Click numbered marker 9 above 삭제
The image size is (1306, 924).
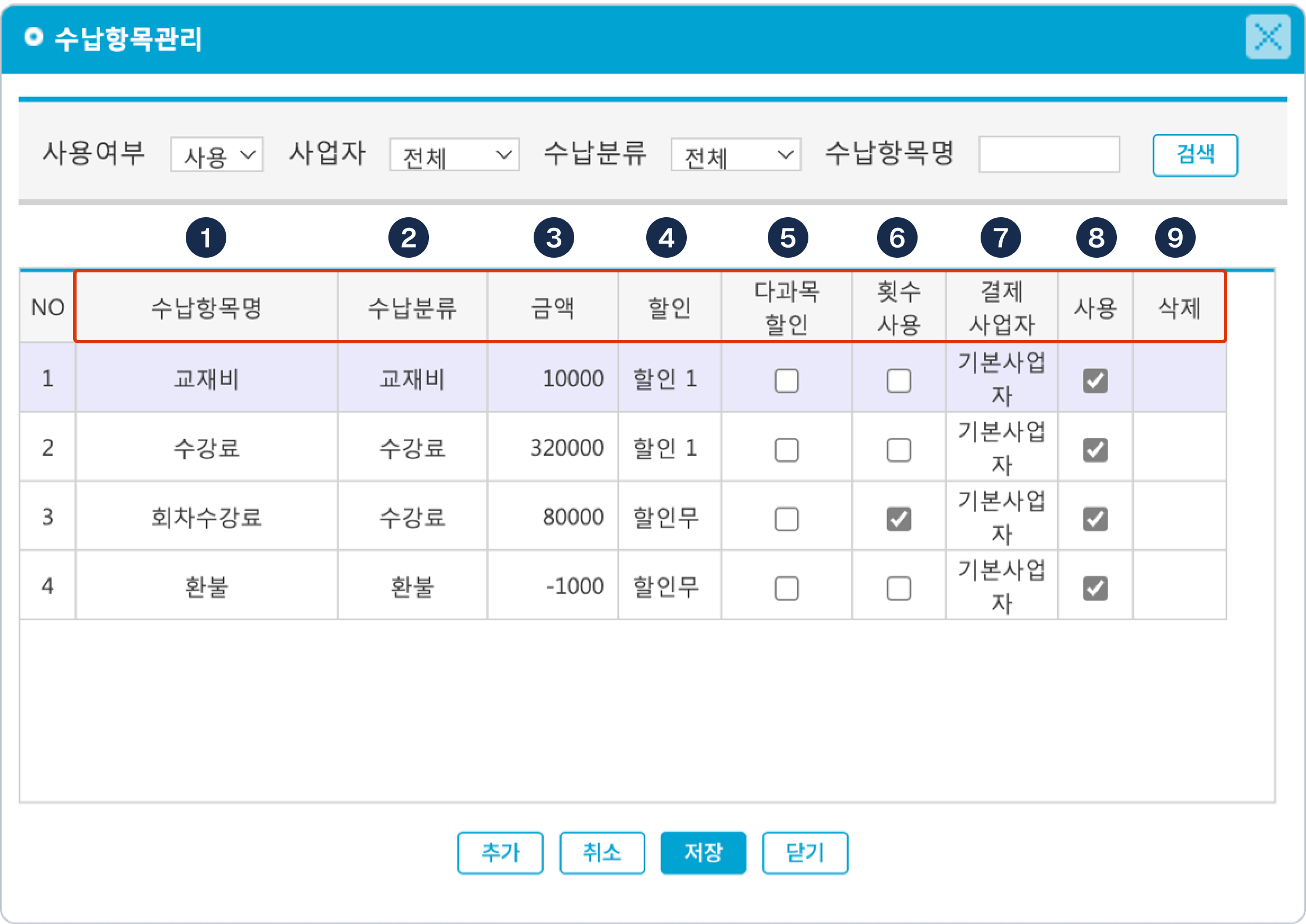1175,238
